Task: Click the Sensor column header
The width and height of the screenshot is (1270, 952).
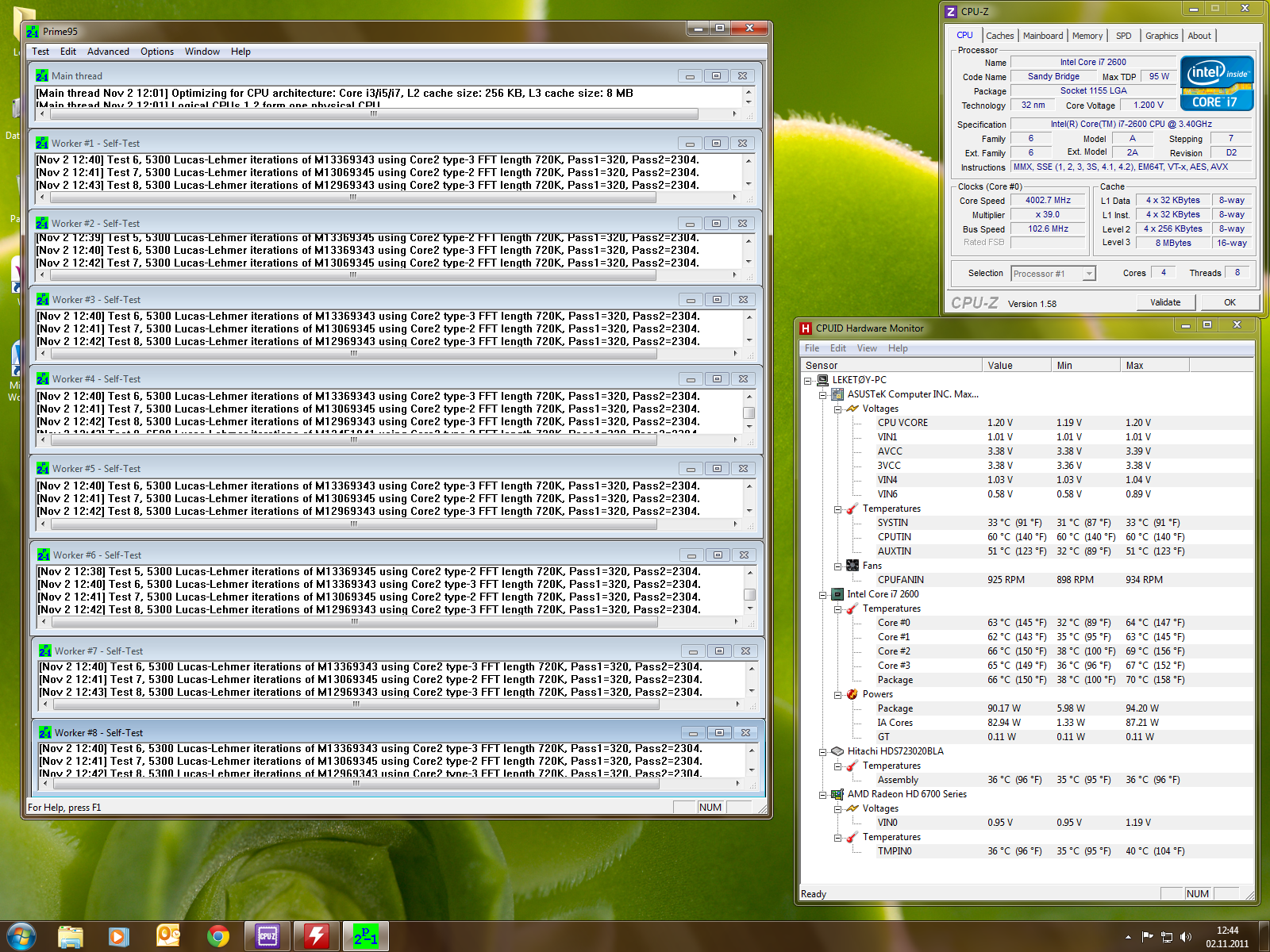Action: pyautogui.click(x=891, y=366)
